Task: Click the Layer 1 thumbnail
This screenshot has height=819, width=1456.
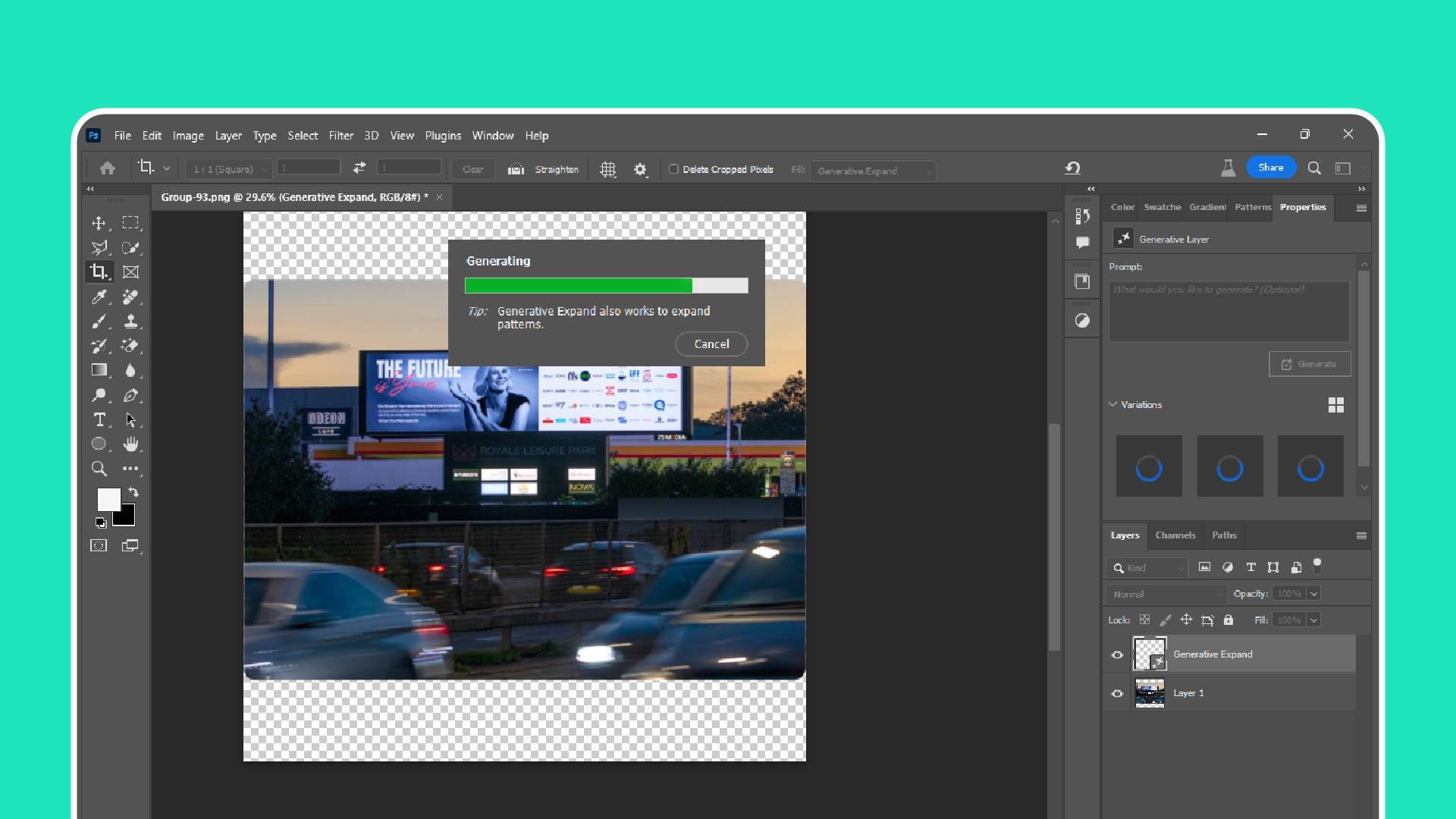Action: 1148,692
